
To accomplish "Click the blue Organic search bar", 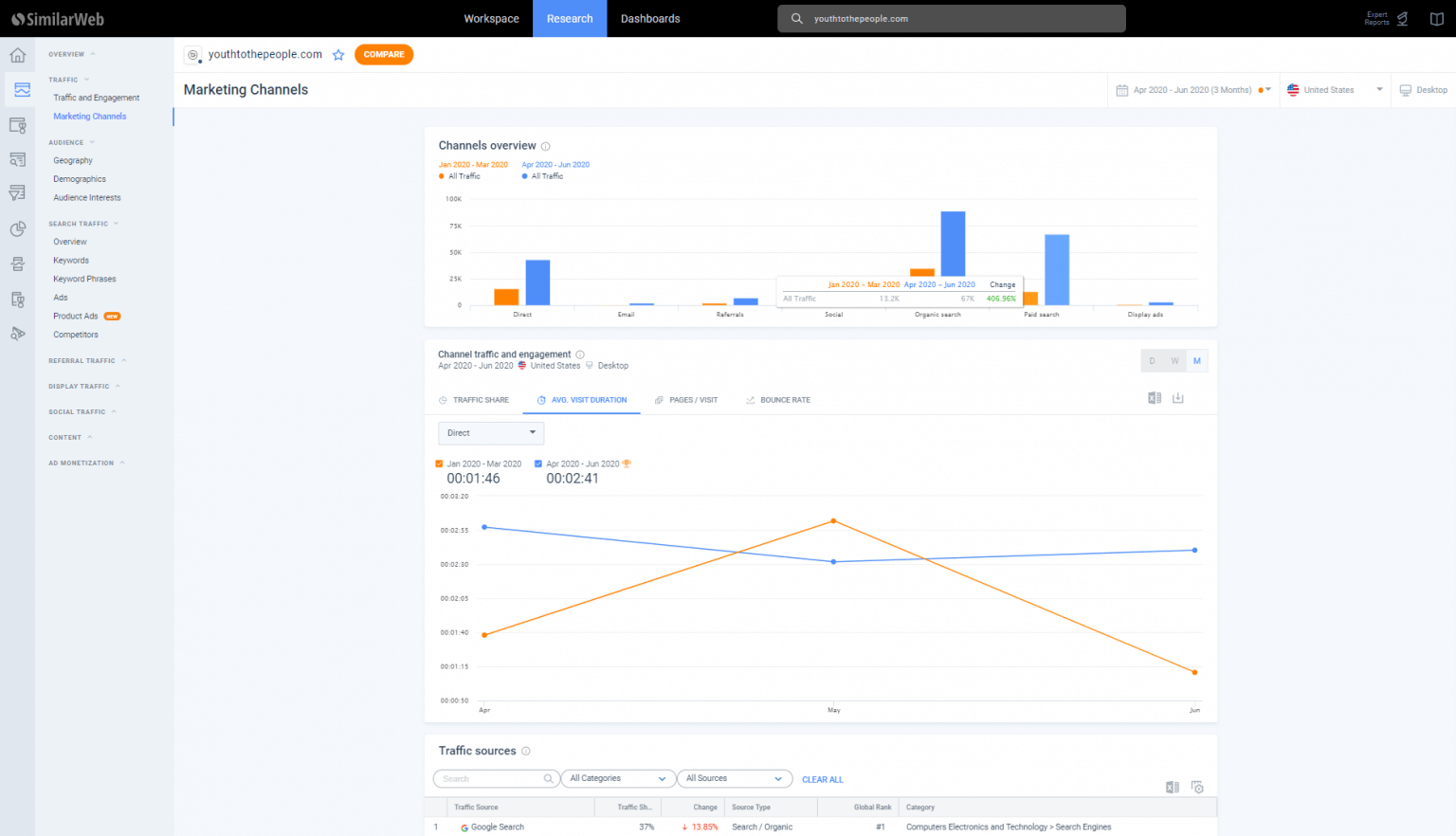I will click(953, 244).
